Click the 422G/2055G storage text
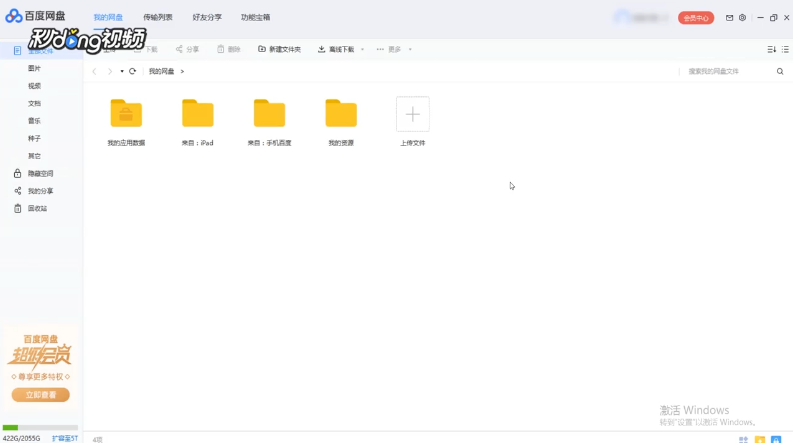 point(21,438)
